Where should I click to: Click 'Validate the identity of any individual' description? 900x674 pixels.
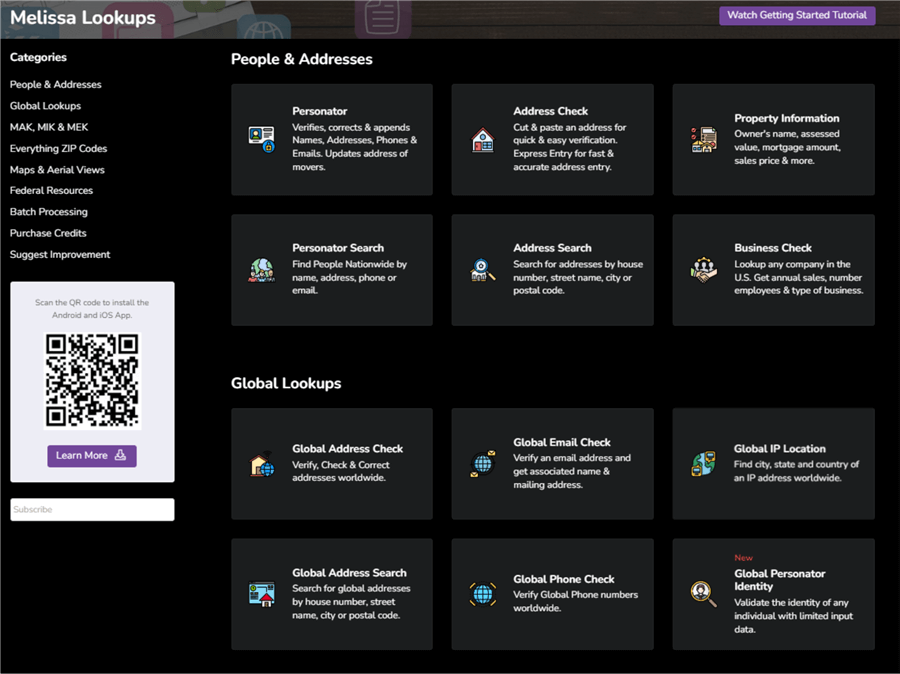tap(793, 615)
